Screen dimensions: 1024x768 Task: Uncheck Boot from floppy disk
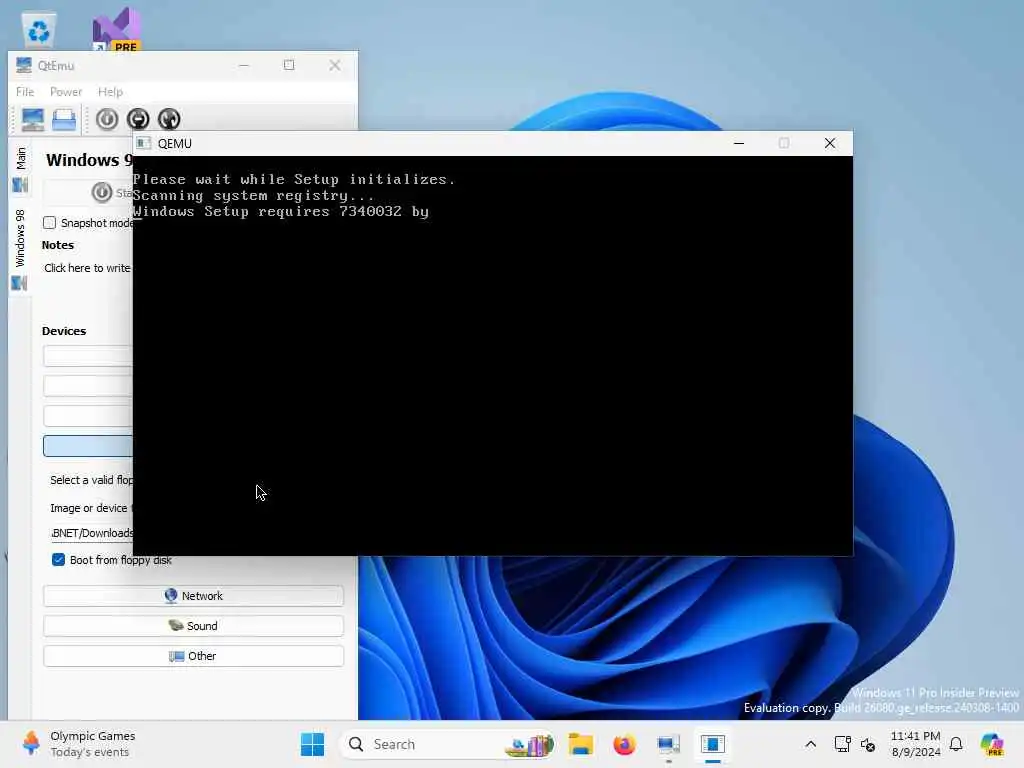pos(58,560)
